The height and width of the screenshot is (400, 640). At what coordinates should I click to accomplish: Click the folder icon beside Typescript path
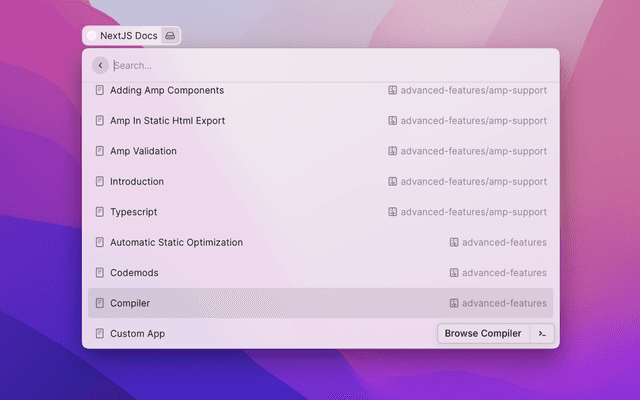pyautogui.click(x=393, y=212)
